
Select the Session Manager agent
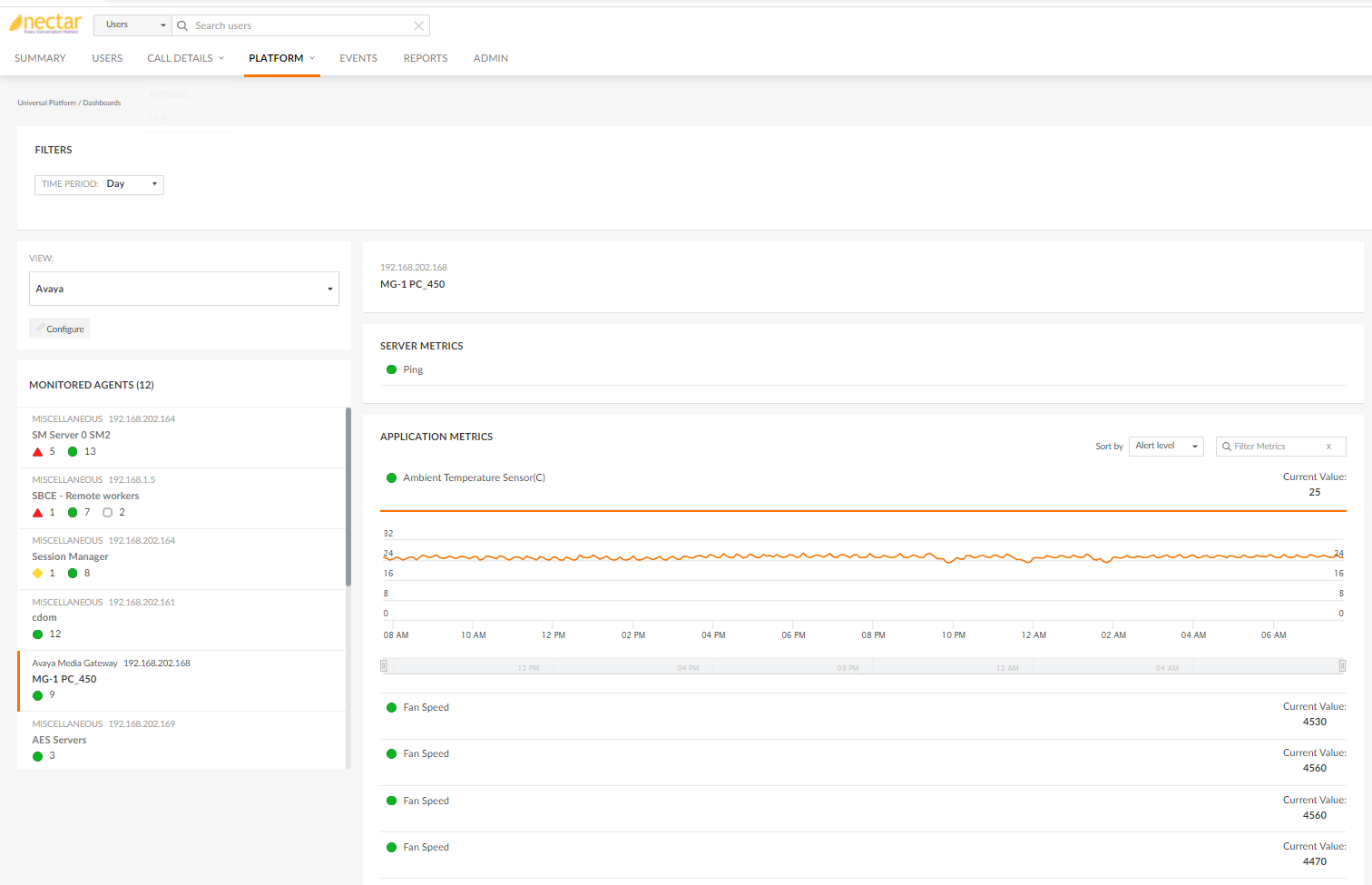coord(181,558)
